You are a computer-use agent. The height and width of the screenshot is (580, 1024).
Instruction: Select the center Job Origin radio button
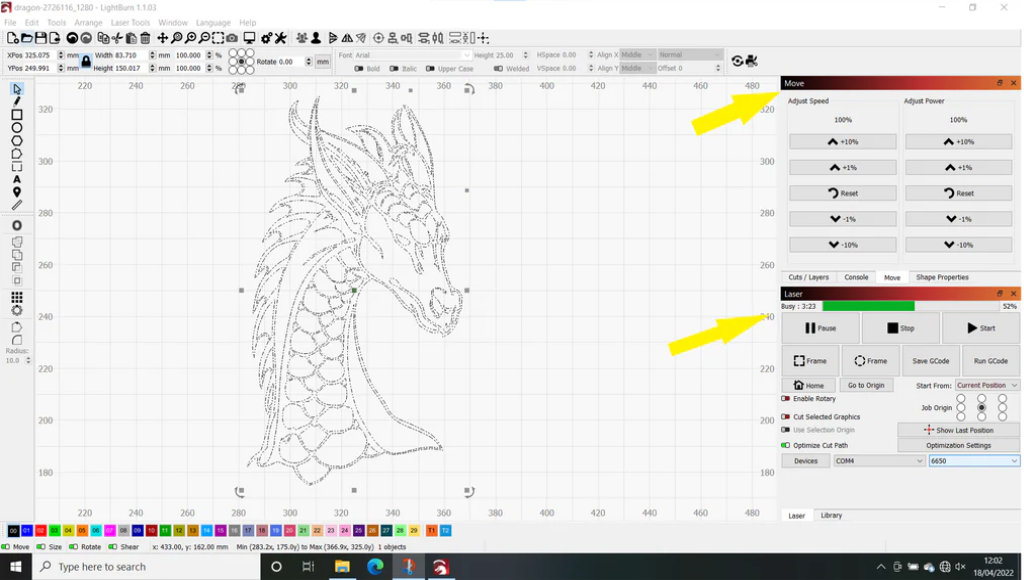coord(982,408)
